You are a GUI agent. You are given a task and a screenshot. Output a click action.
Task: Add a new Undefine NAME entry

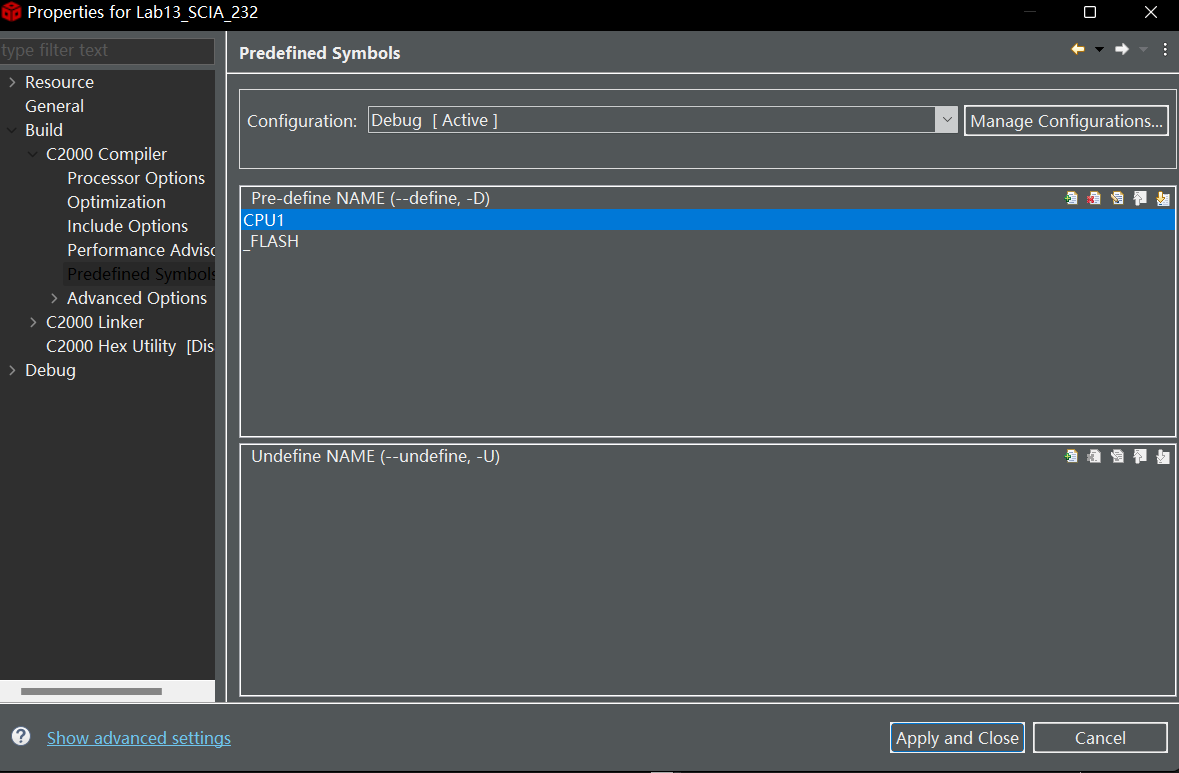coord(1071,456)
